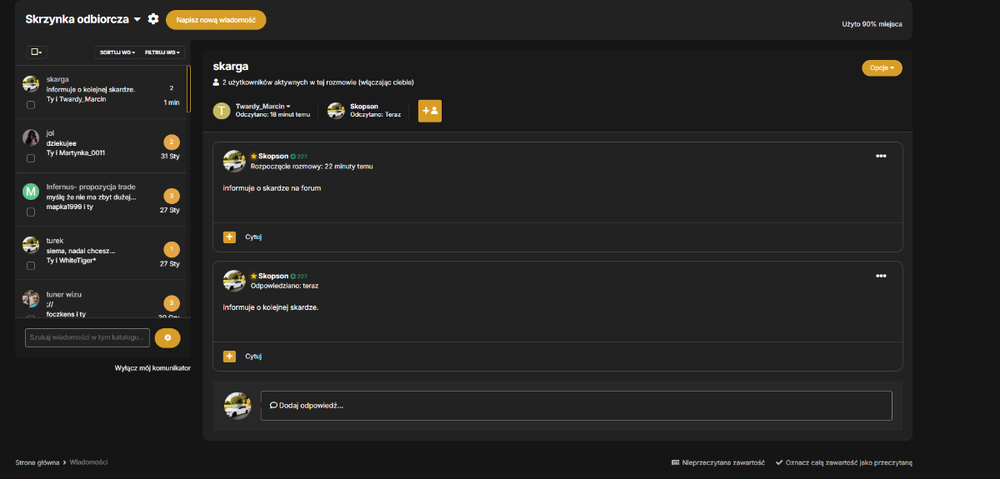This screenshot has height=479, width=1000.
Task: Tick the checkbox for the jol conversation
Action: 31,158
